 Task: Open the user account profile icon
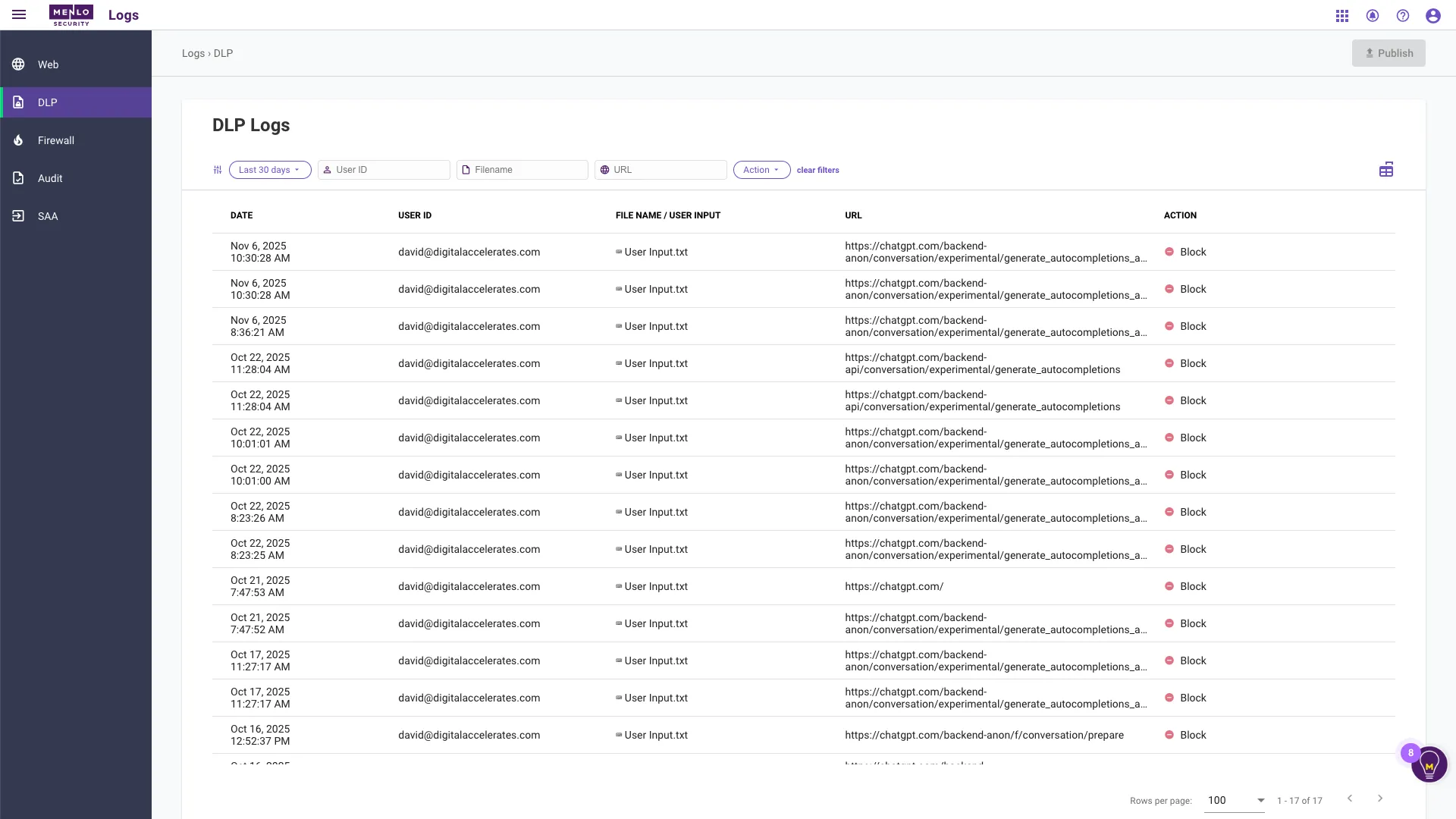point(1432,15)
